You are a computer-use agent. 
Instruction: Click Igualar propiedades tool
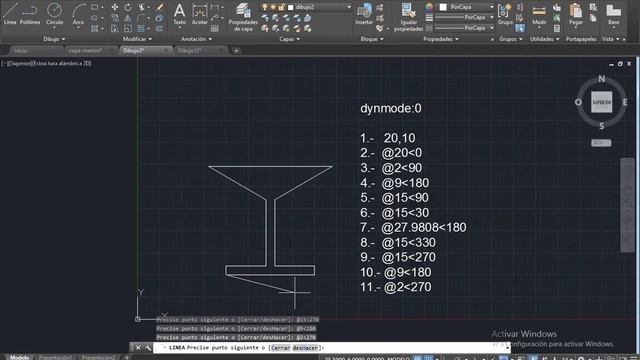tap(409, 17)
